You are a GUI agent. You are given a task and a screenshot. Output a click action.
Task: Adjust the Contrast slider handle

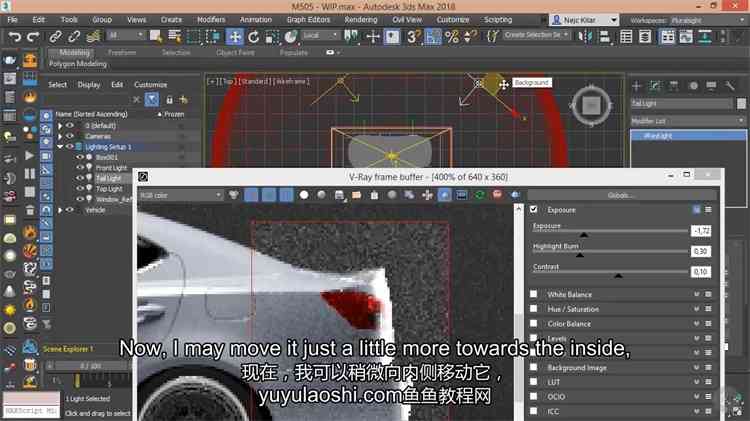(618, 276)
